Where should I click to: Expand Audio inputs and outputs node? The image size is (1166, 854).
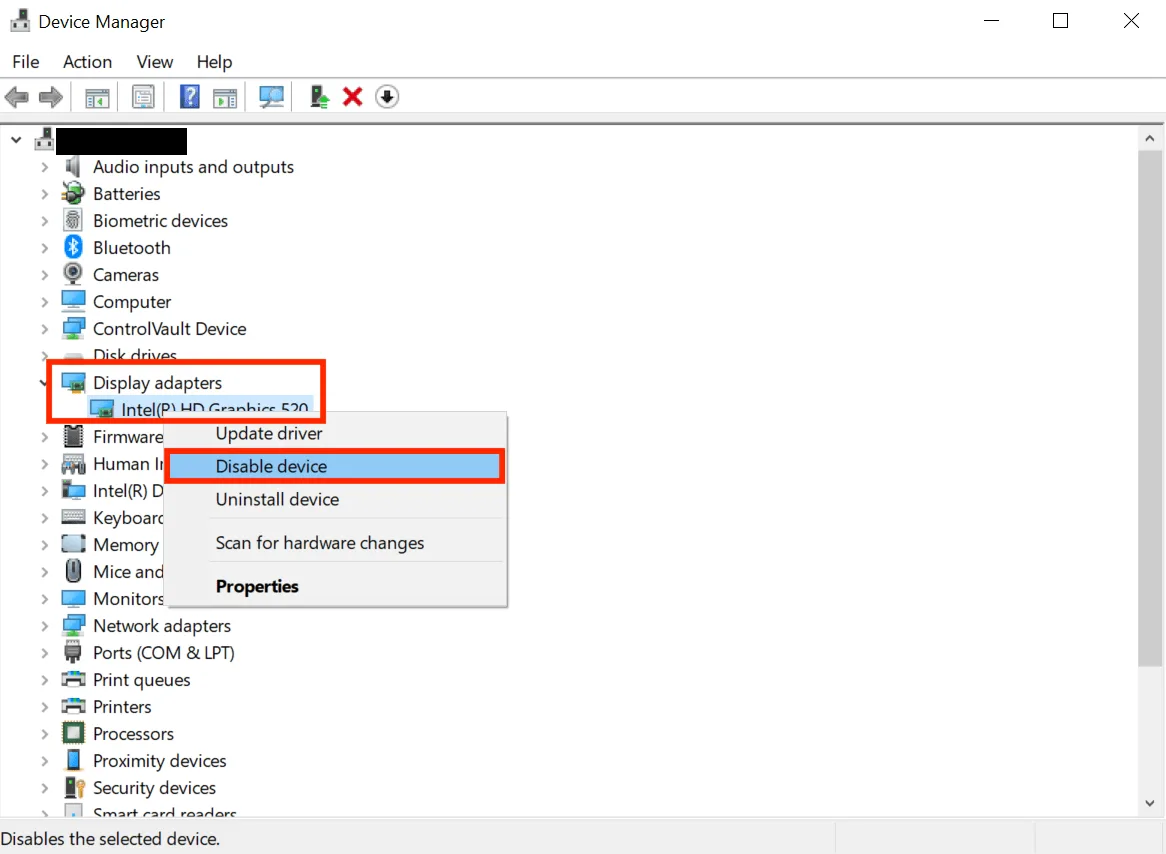(x=45, y=167)
